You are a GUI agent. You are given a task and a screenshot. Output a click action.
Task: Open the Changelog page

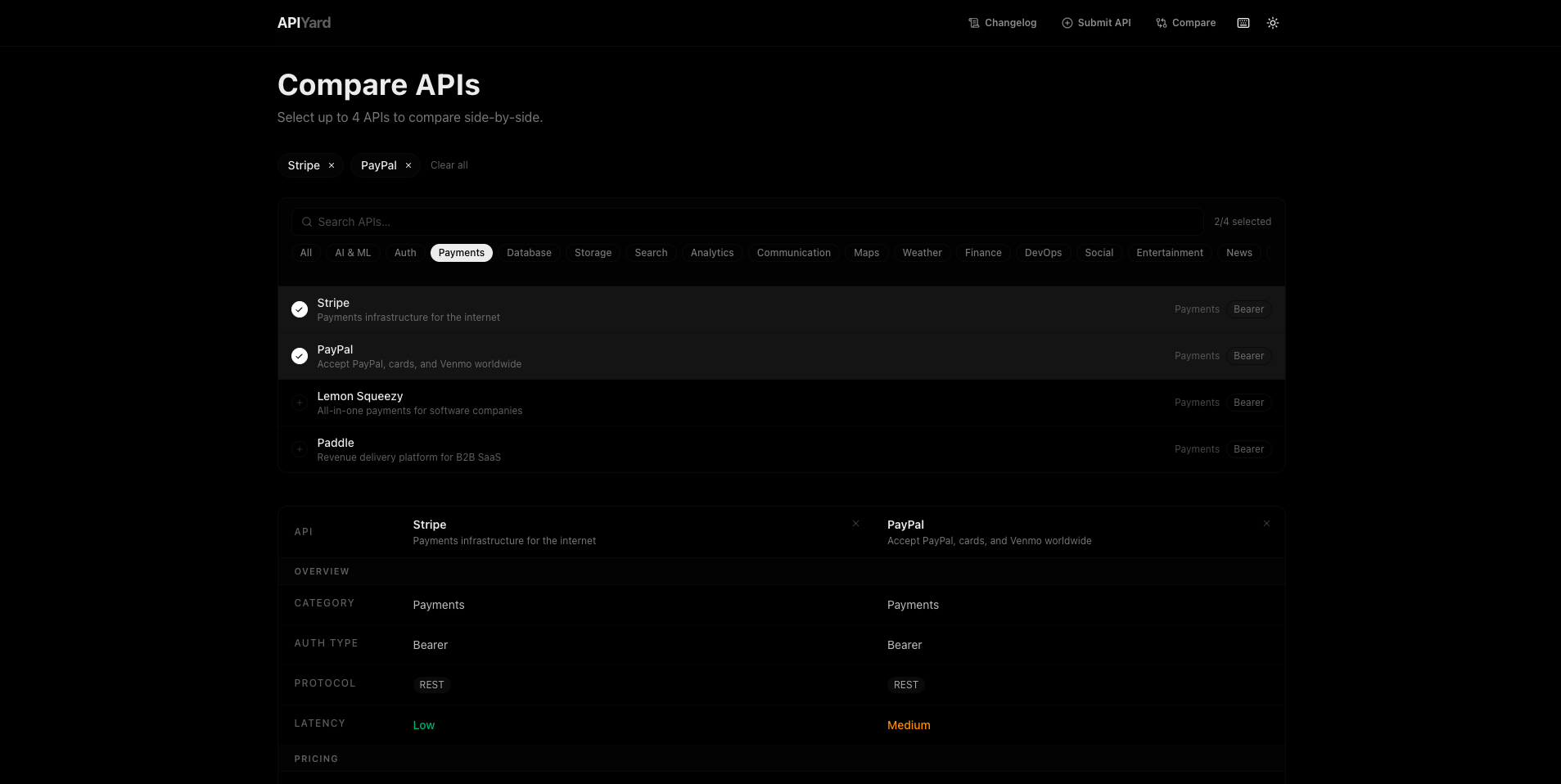1002,23
